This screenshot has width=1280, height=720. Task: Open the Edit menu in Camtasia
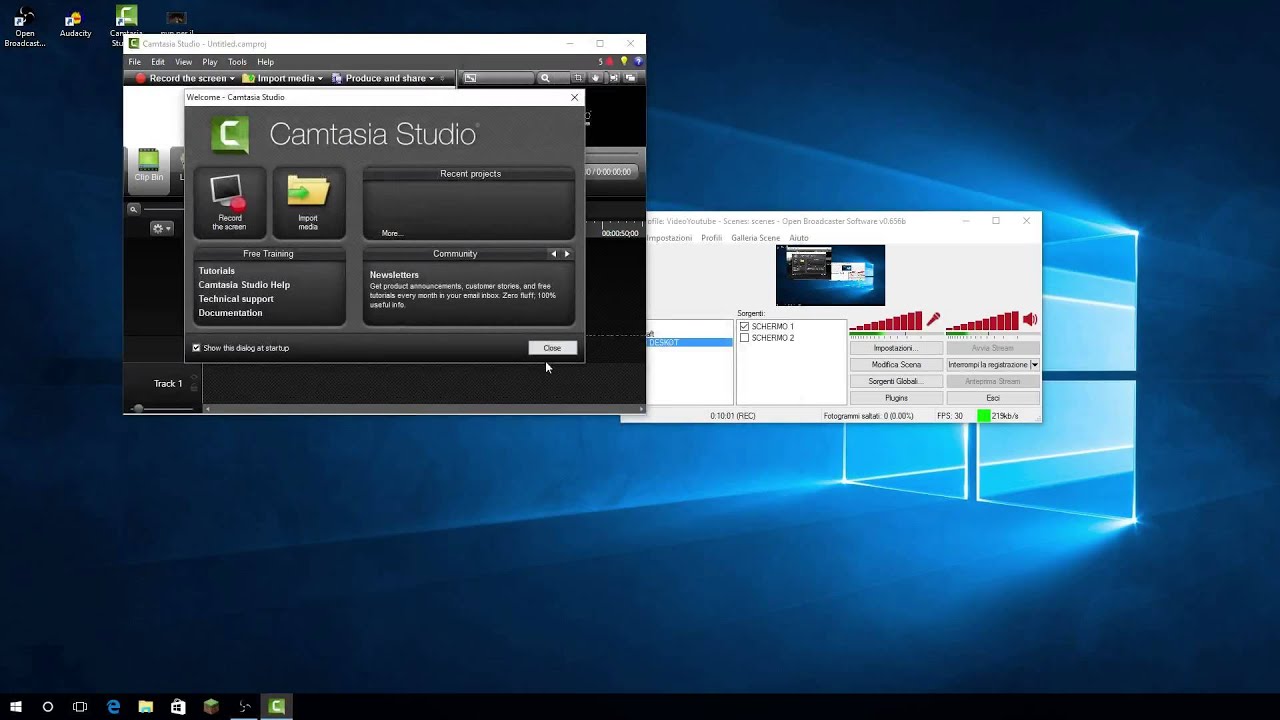(158, 62)
